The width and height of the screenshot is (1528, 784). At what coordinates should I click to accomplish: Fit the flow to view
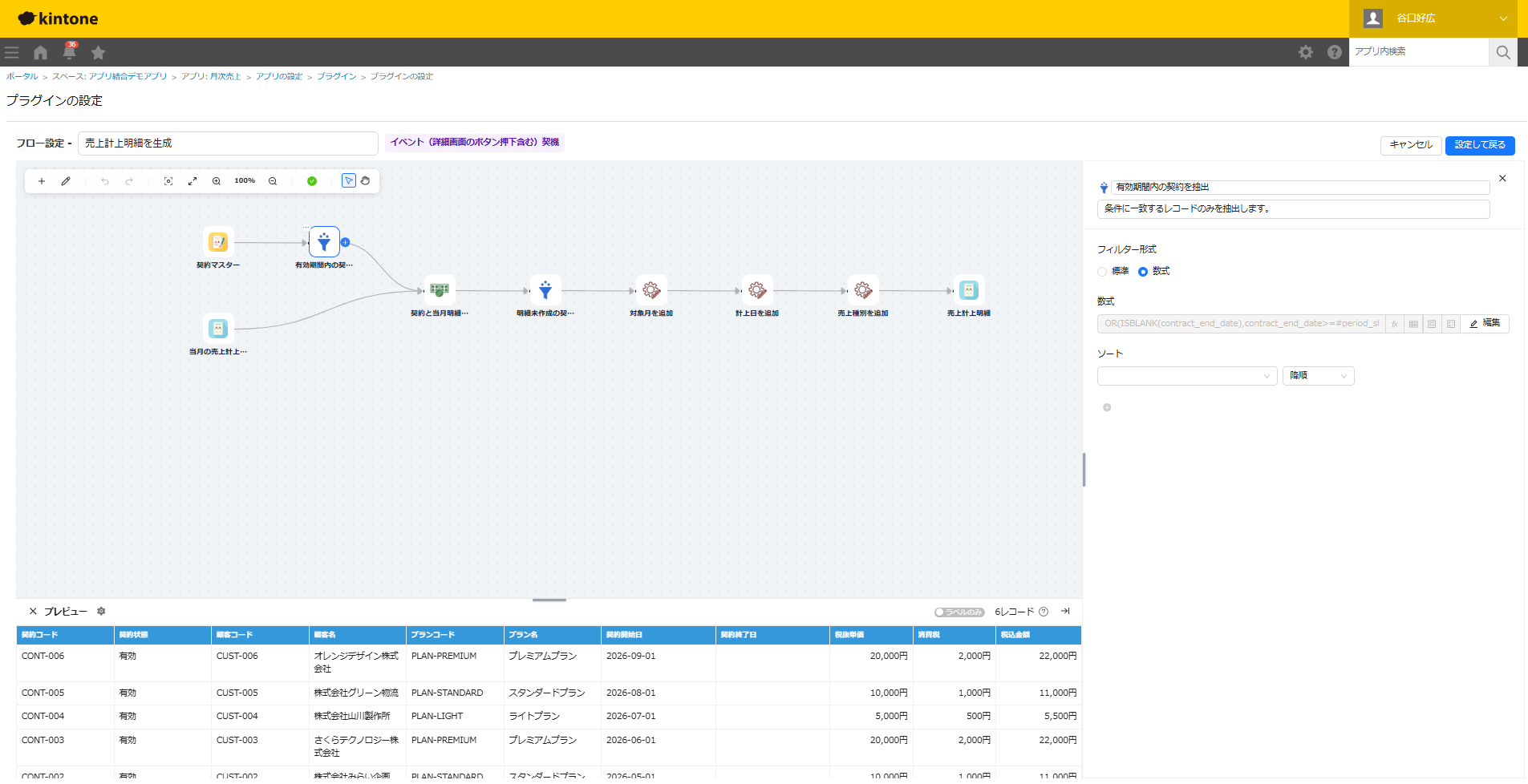coord(168,181)
